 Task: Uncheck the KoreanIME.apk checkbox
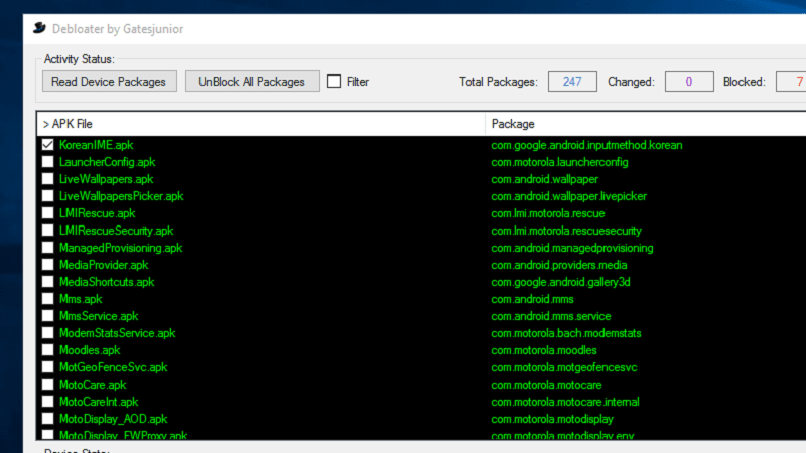point(47,145)
